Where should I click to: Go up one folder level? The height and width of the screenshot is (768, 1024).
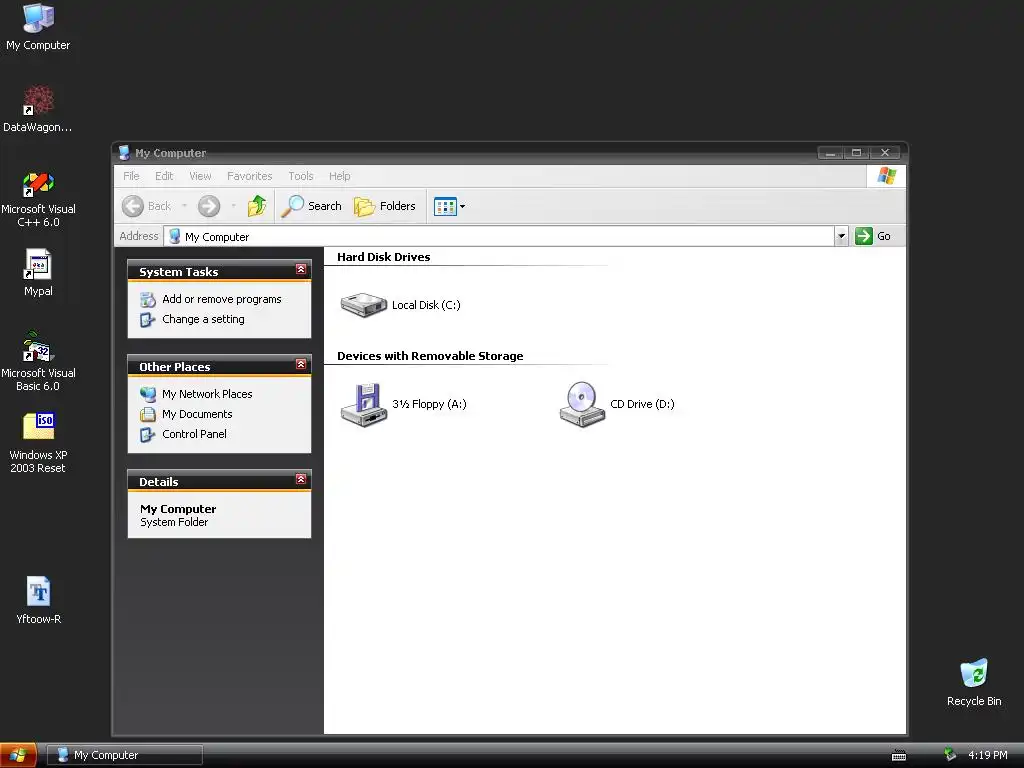point(257,206)
